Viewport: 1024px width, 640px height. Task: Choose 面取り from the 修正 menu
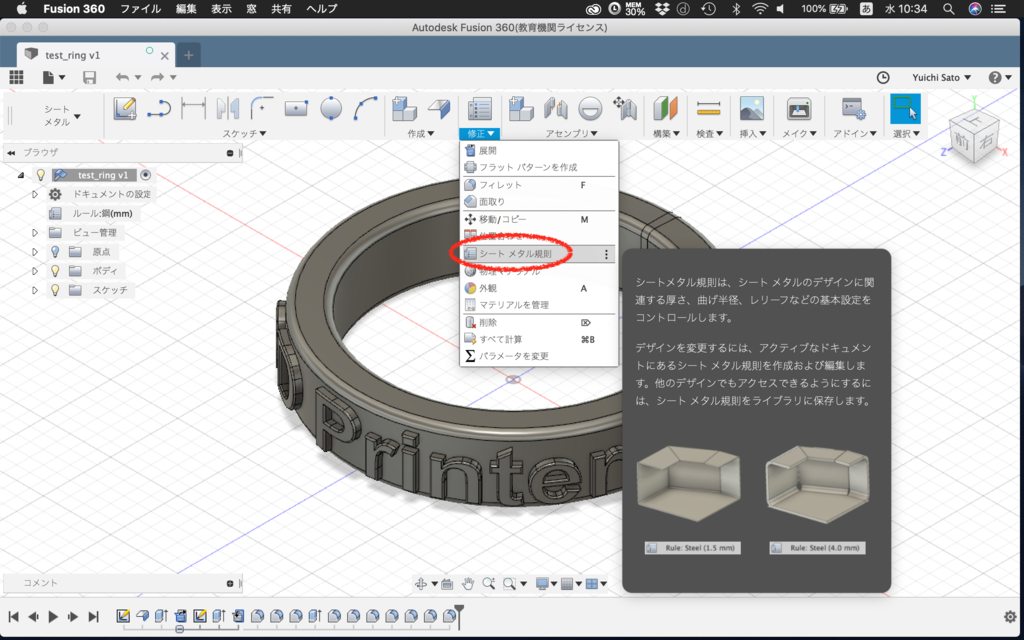tap(539, 202)
